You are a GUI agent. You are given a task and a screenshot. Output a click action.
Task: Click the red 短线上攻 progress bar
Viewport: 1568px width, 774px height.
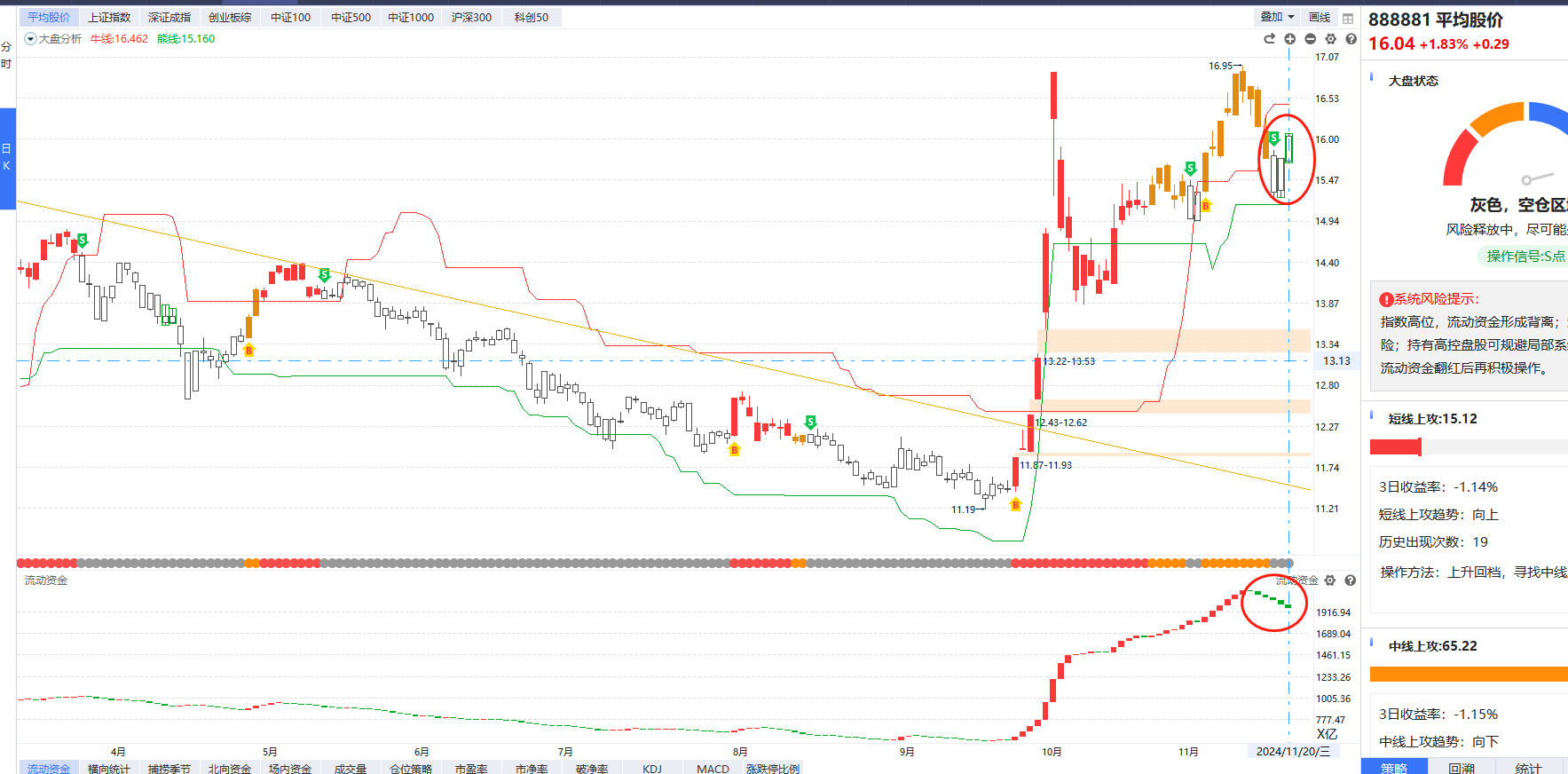(1395, 447)
